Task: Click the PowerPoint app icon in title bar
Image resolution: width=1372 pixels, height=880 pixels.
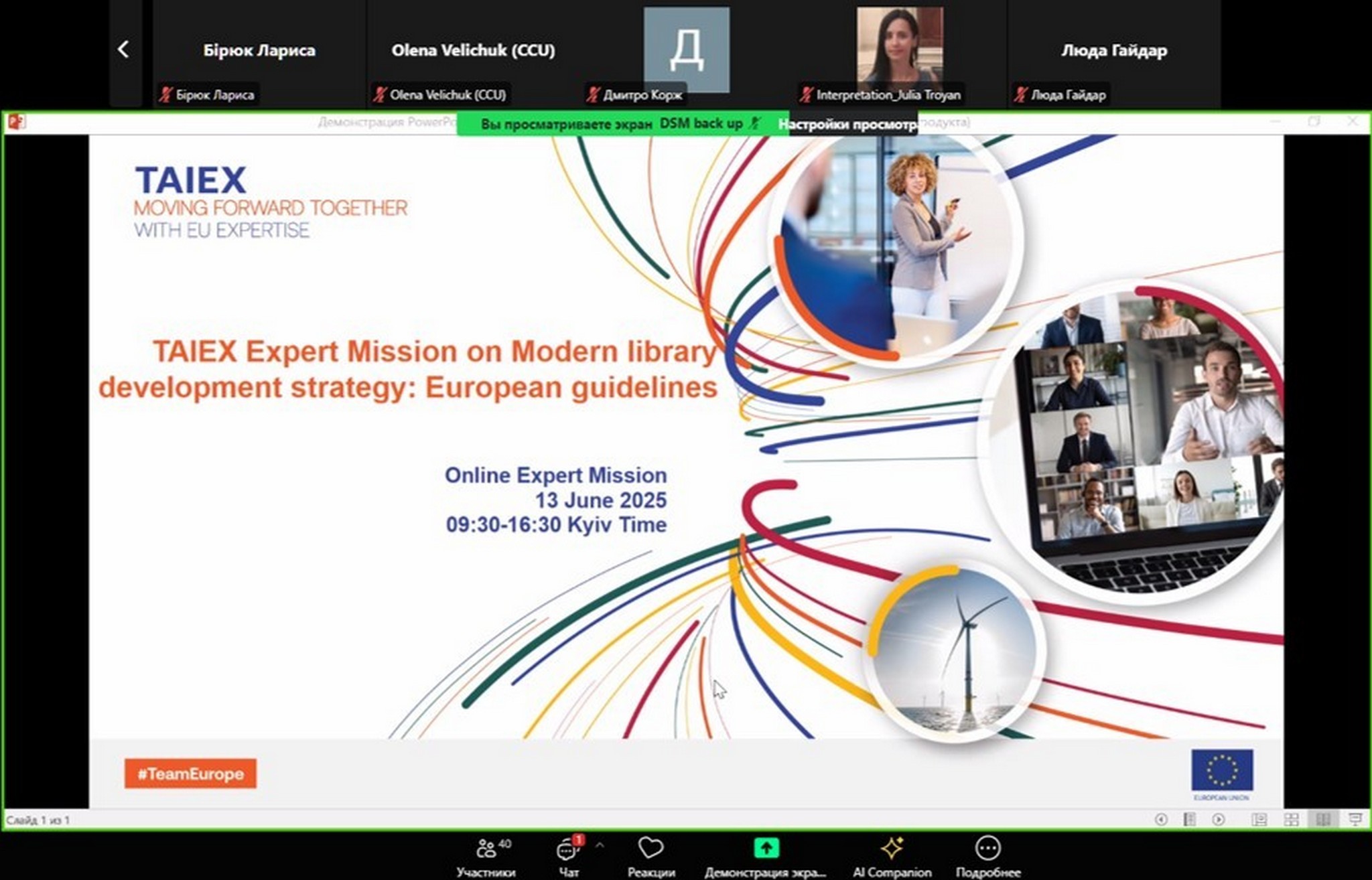Action: coord(17,122)
